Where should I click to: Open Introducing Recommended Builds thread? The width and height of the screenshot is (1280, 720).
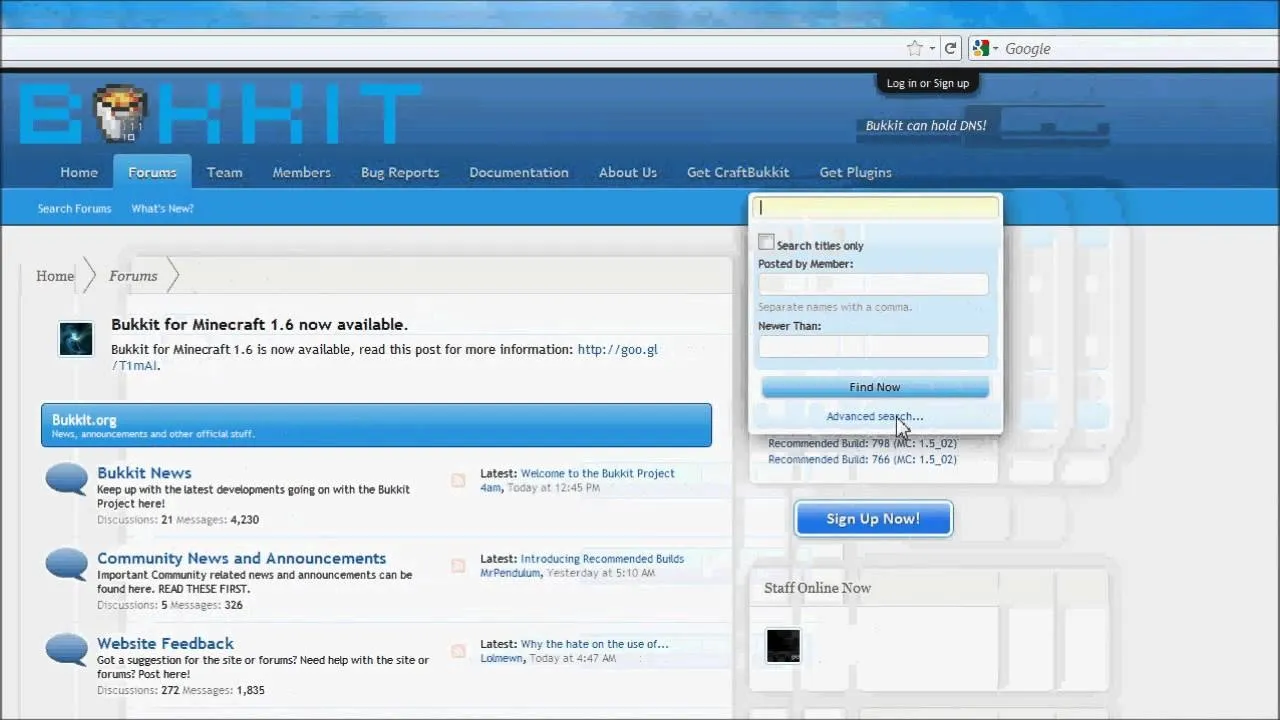click(x=602, y=559)
